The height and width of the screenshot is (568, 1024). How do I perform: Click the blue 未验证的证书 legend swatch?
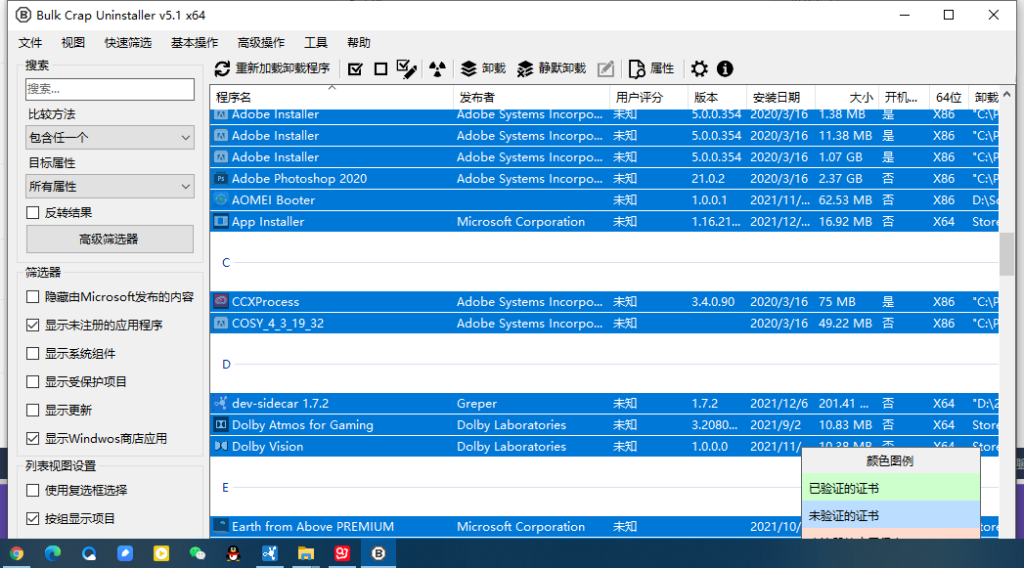pos(891,516)
